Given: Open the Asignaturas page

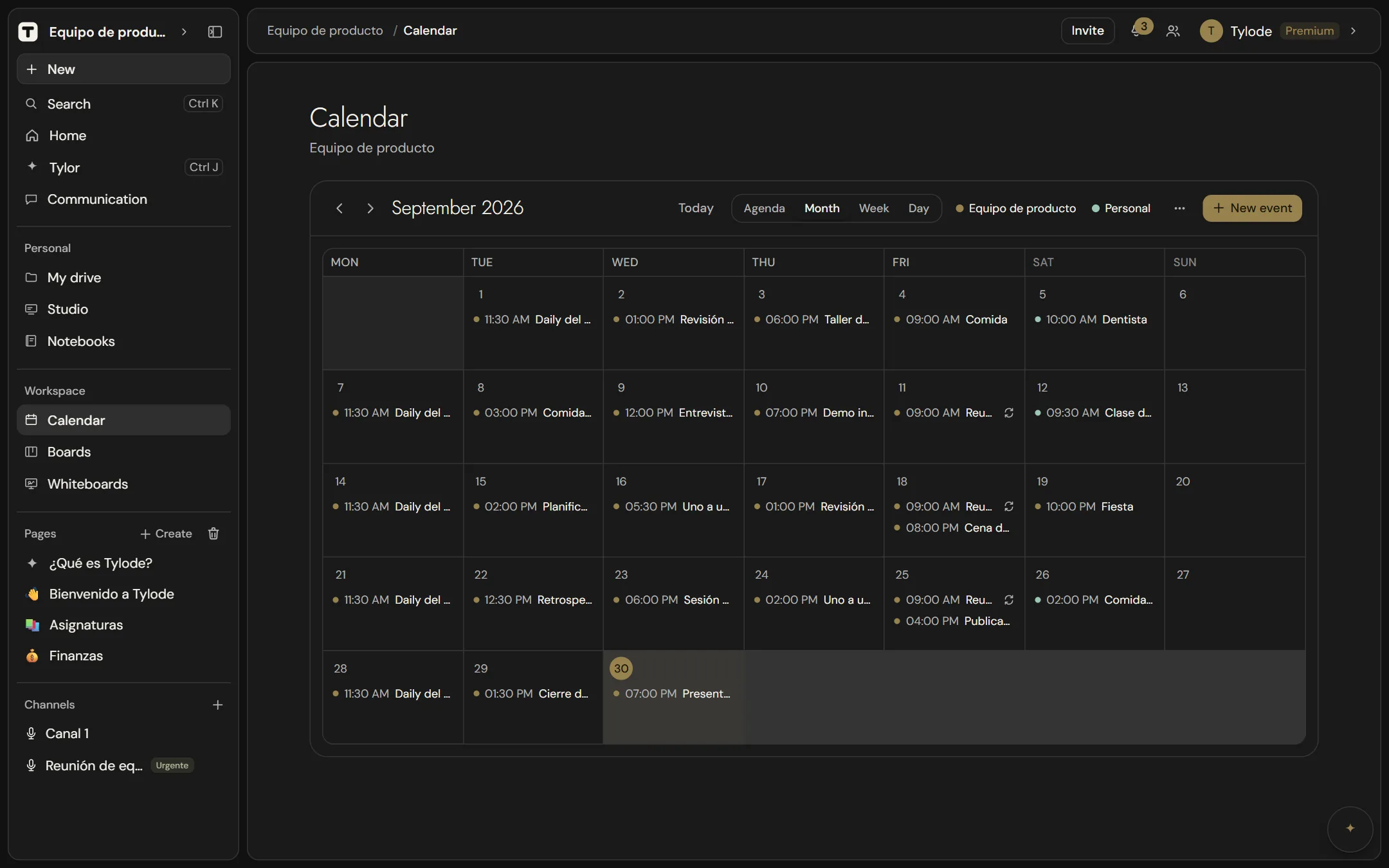Looking at the screenshot, I should tap(123, 625).
